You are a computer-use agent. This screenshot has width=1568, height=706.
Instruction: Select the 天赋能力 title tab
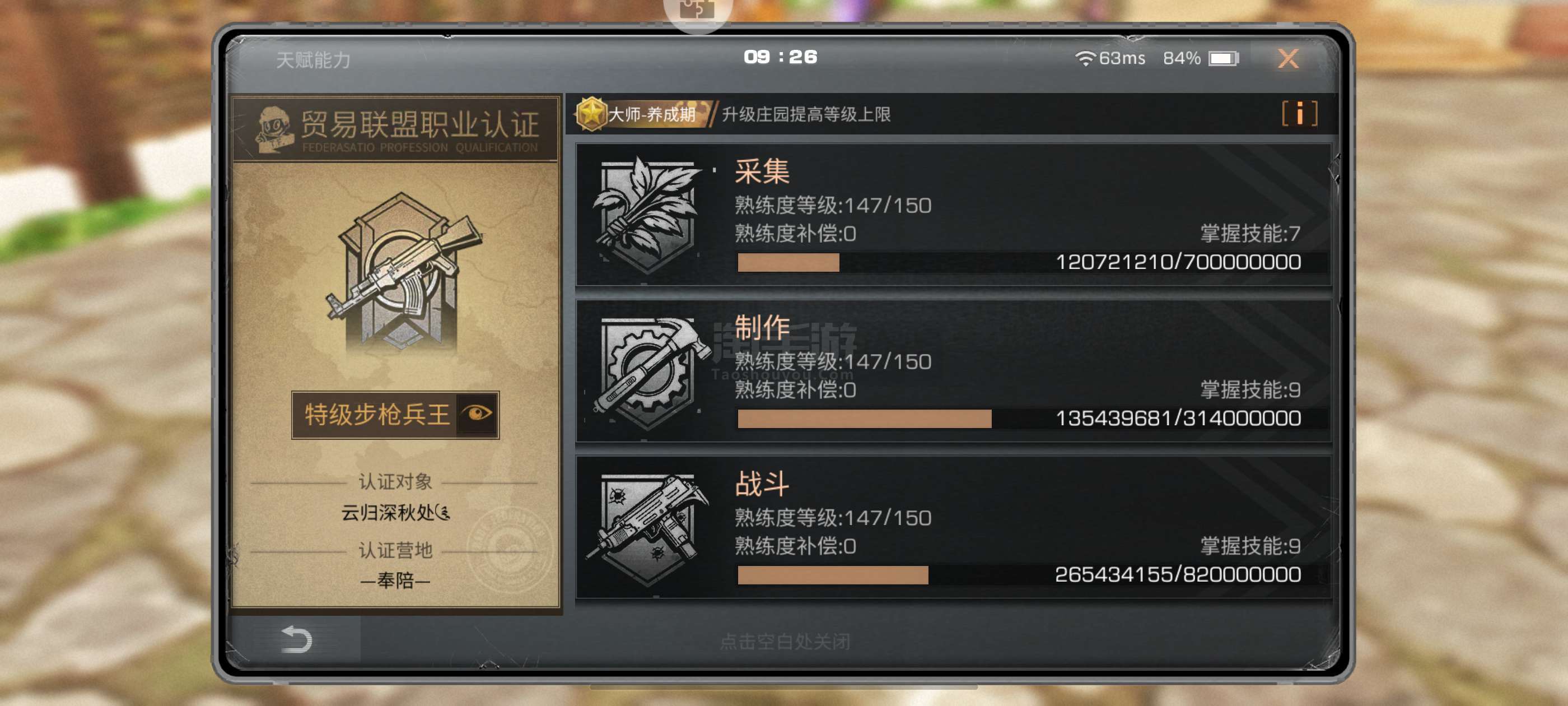click(x=314, y=60)
